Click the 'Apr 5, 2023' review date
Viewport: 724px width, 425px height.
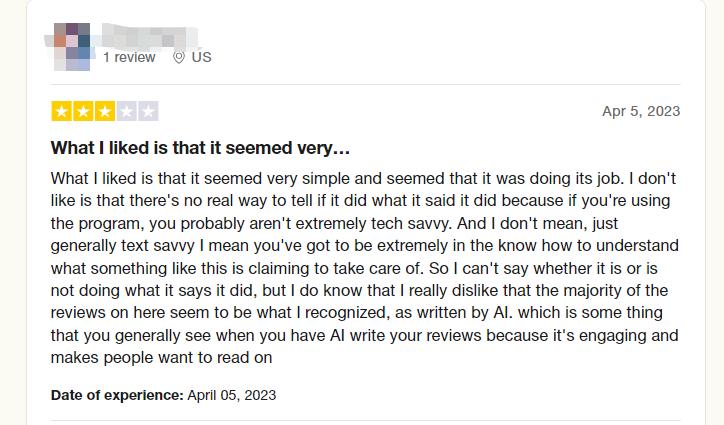coord(641,111)
